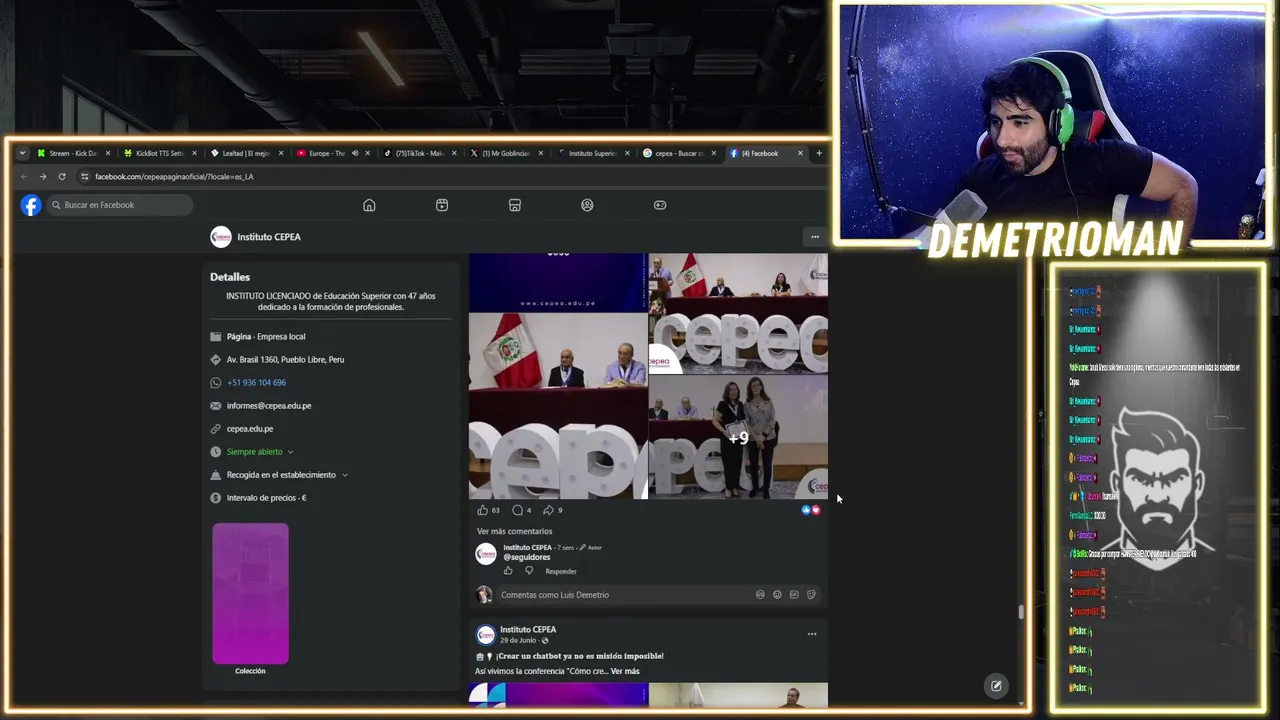1280x720 pixels.
Task: Click the Facebook logo icon
Action: tap(31, 205)
